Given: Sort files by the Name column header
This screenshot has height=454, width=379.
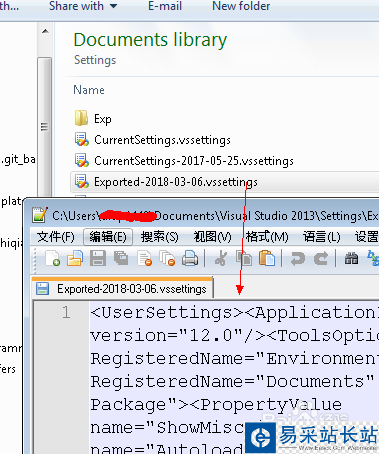Looking at the screenshot, I should coord(89,90).
